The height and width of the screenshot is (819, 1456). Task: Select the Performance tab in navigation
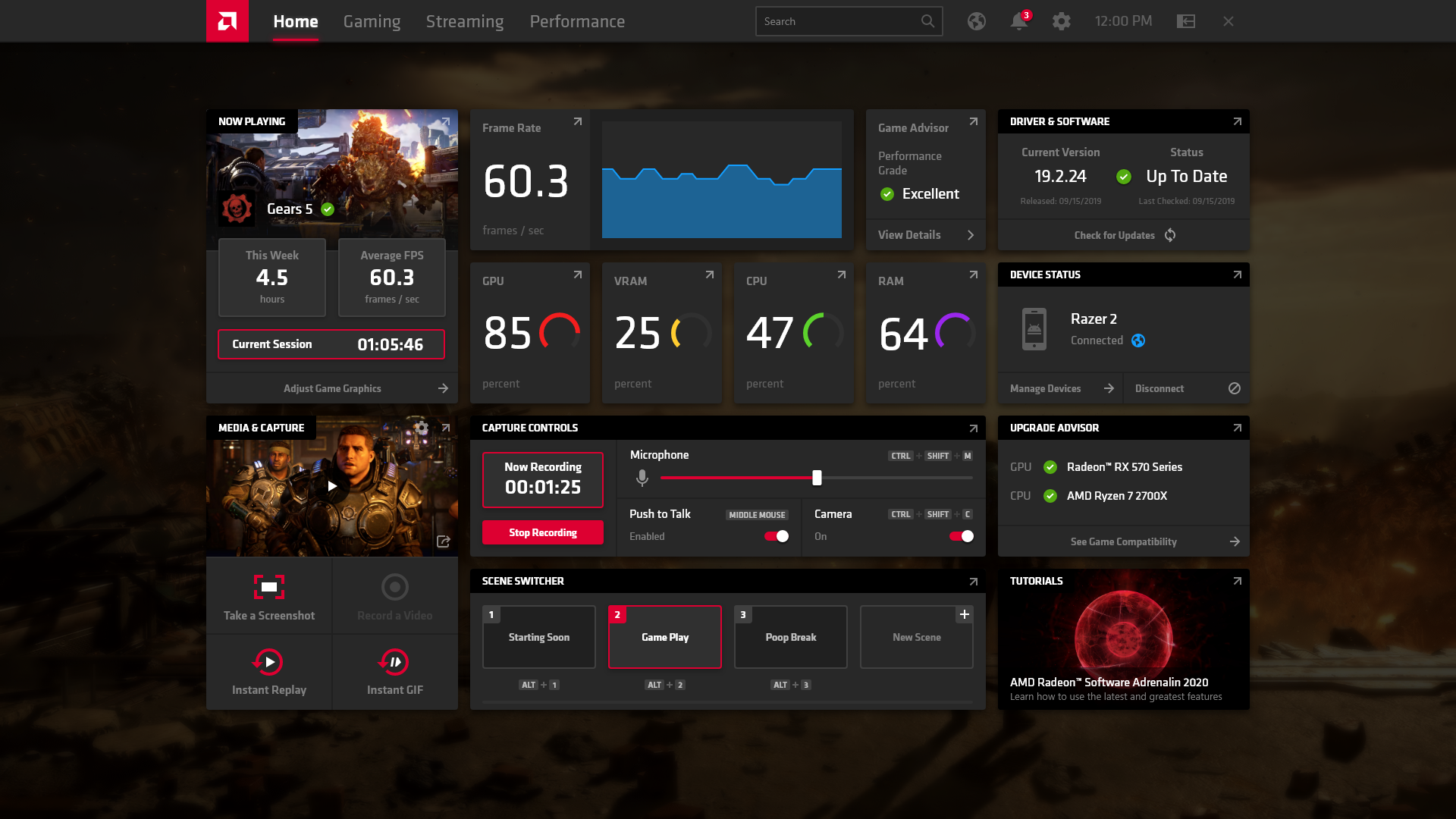578,21
